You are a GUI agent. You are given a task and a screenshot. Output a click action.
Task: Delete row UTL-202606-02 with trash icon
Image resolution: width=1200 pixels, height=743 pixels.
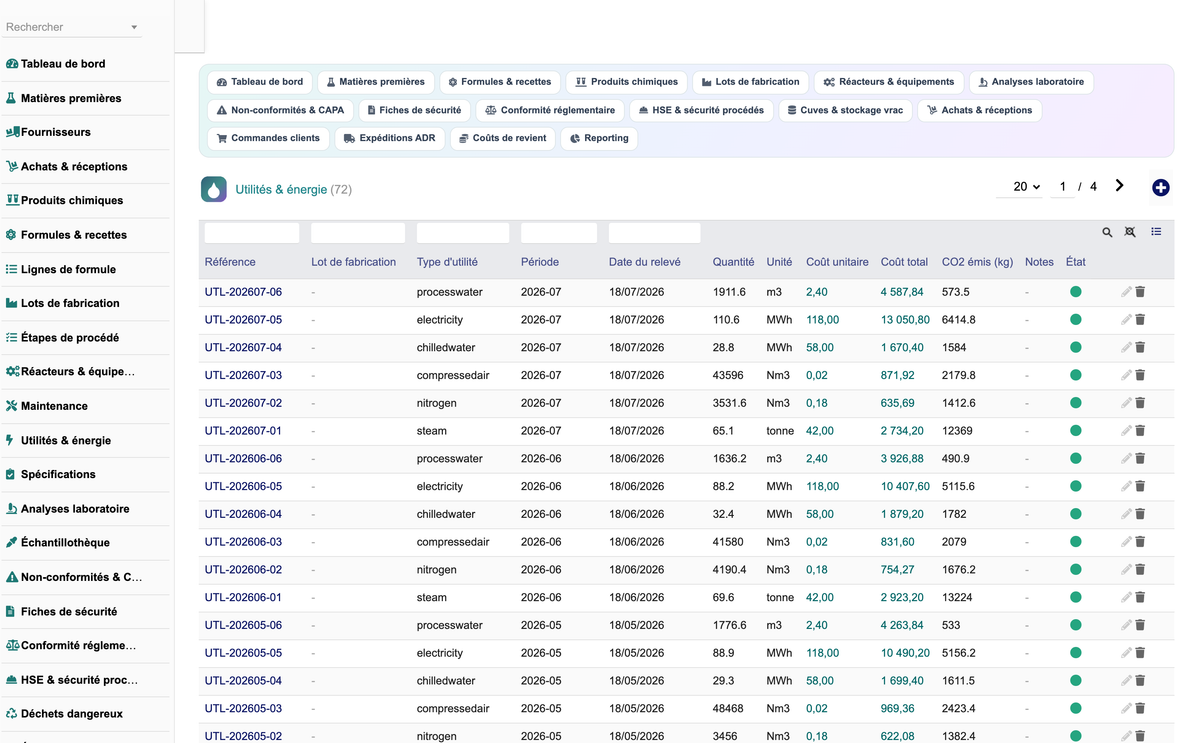[x=1140, y=570]
